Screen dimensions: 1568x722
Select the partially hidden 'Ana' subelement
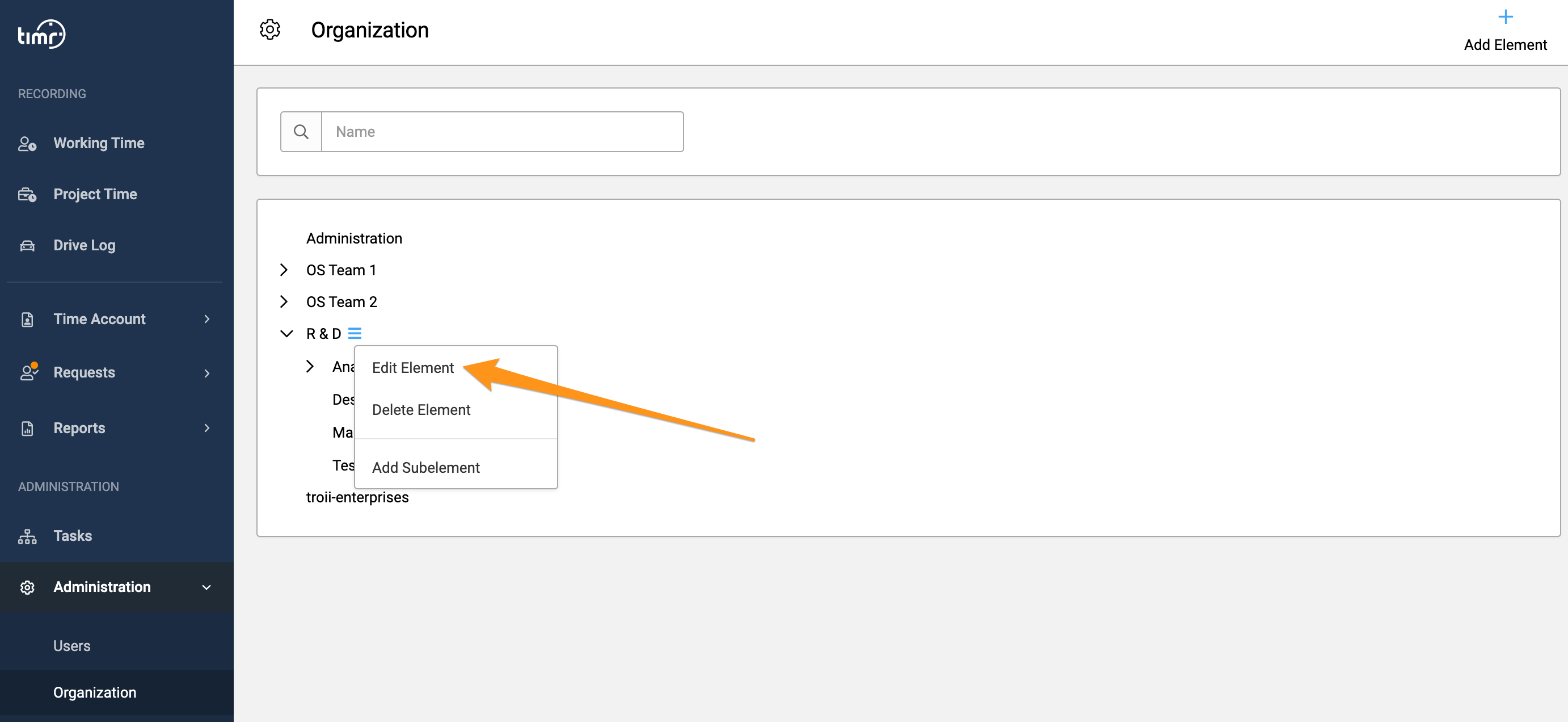click(343, 367)
